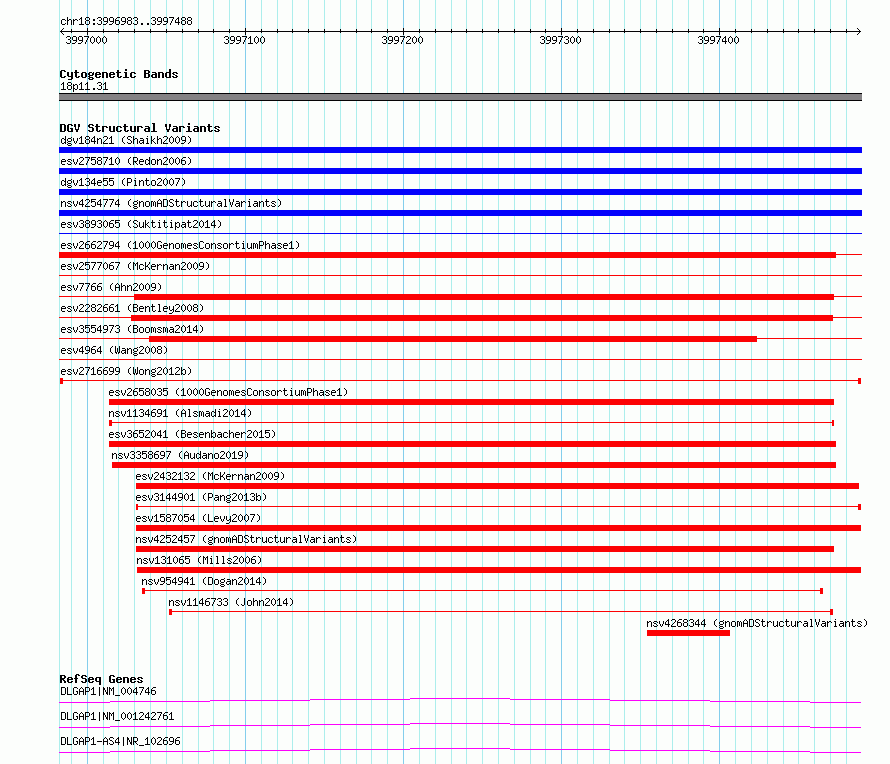Click the gray 18p11.31 cytogenetic band bar
The image size is (890, 764).
460,97
